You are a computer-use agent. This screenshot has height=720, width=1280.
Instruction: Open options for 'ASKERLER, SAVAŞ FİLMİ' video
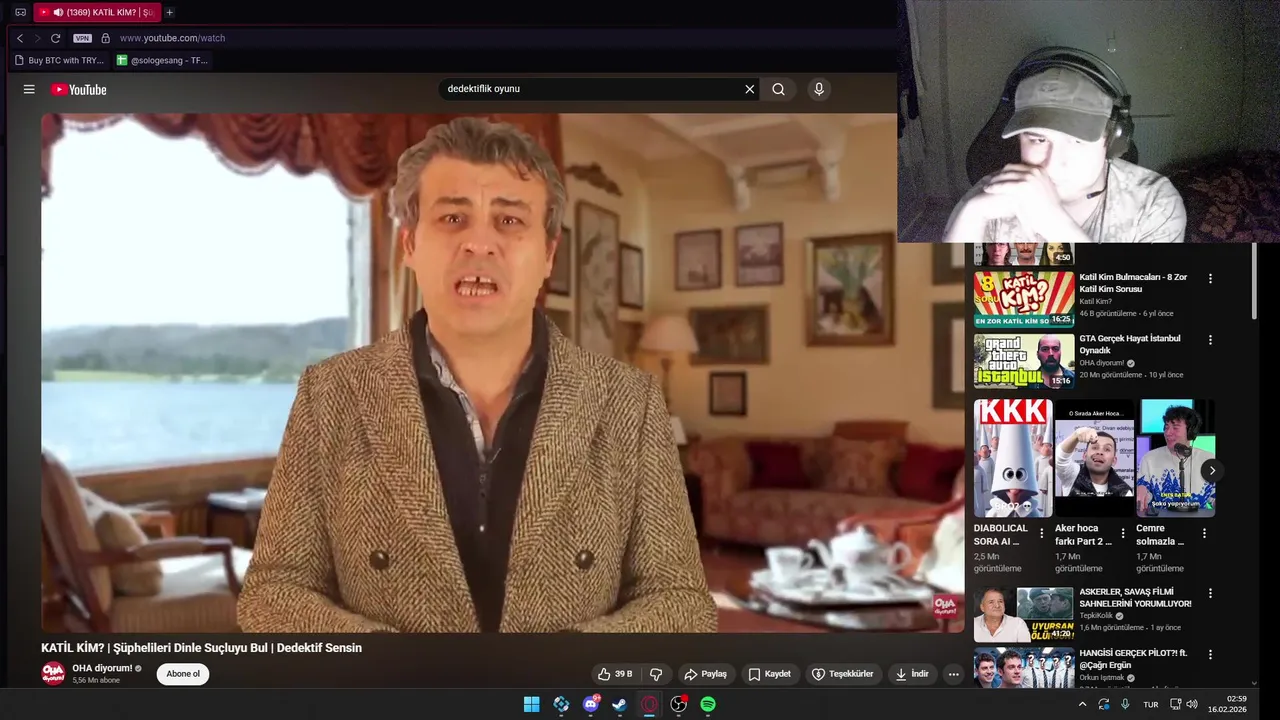(x=1210, y=593)
